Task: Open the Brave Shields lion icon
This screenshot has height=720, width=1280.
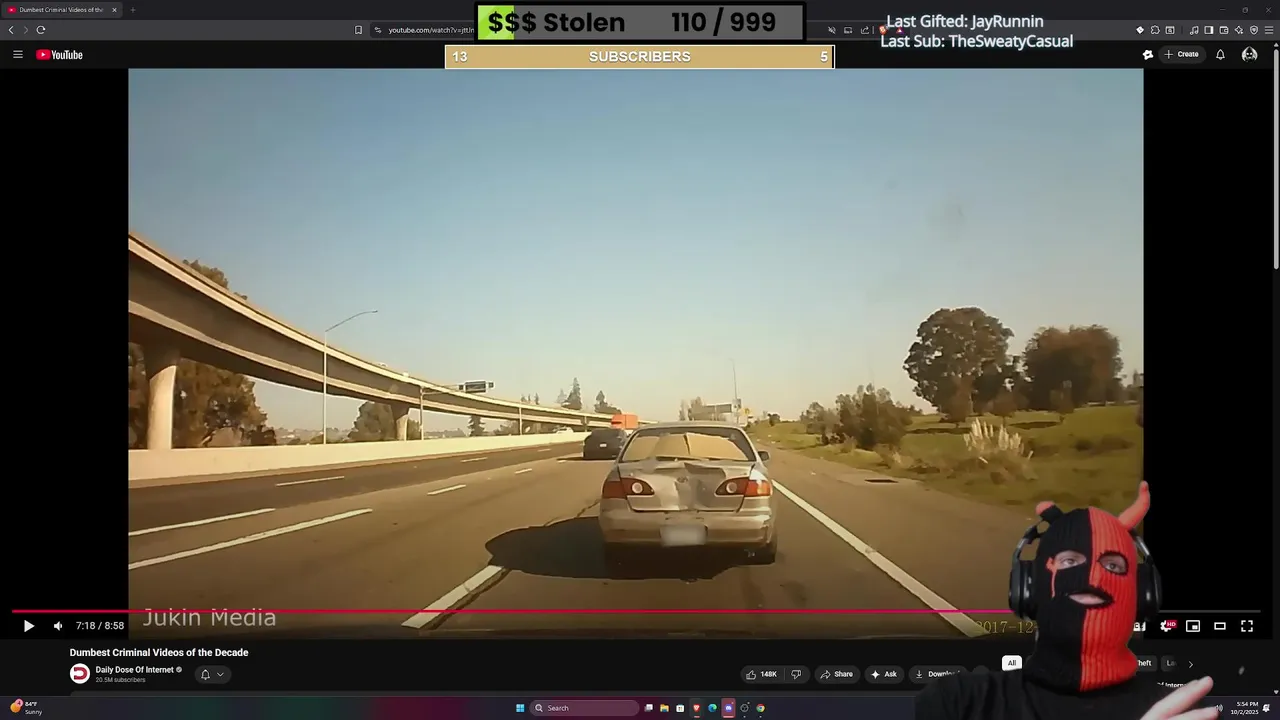Action: point(883,30)
